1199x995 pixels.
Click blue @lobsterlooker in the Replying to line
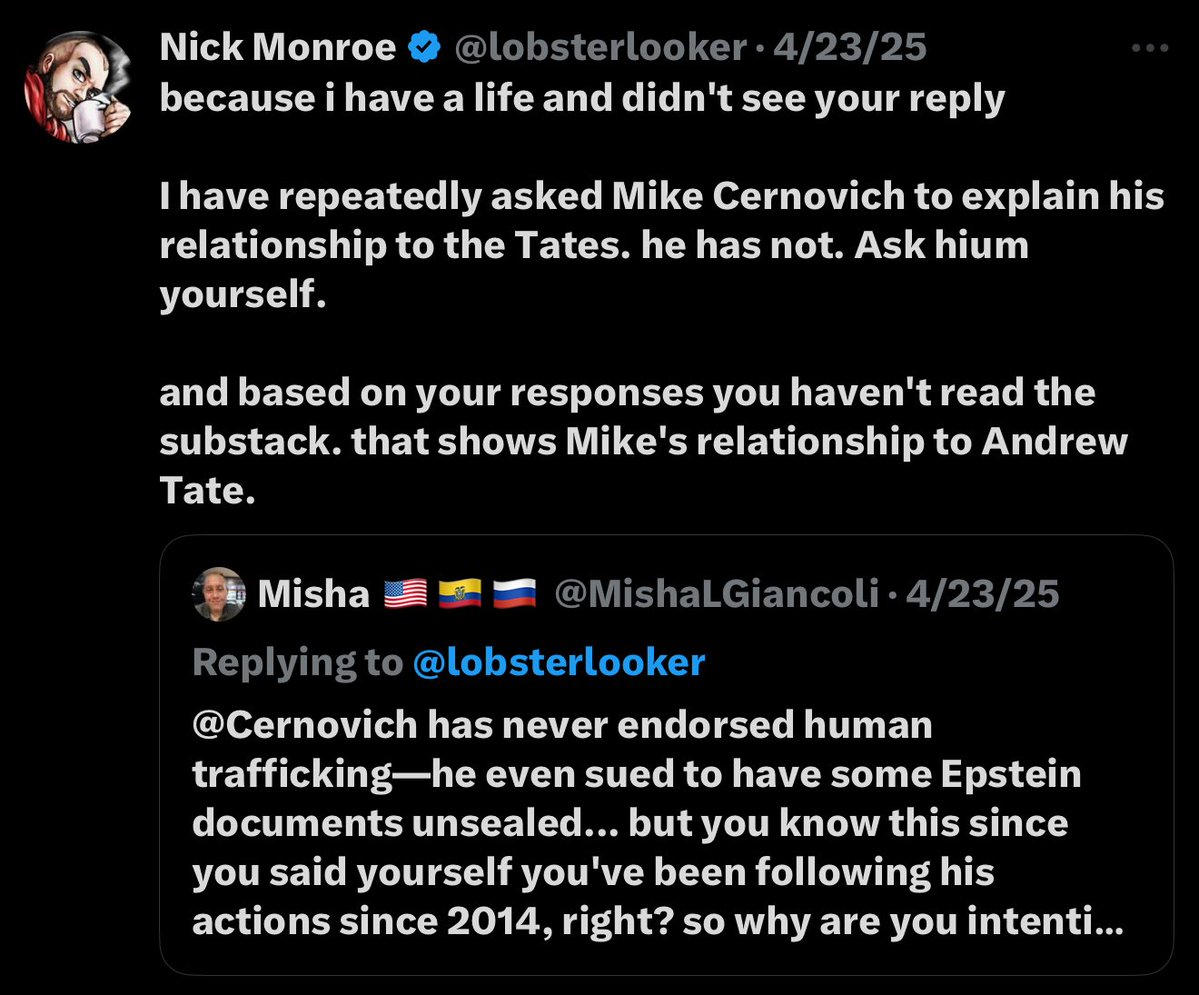click(558, 661)
